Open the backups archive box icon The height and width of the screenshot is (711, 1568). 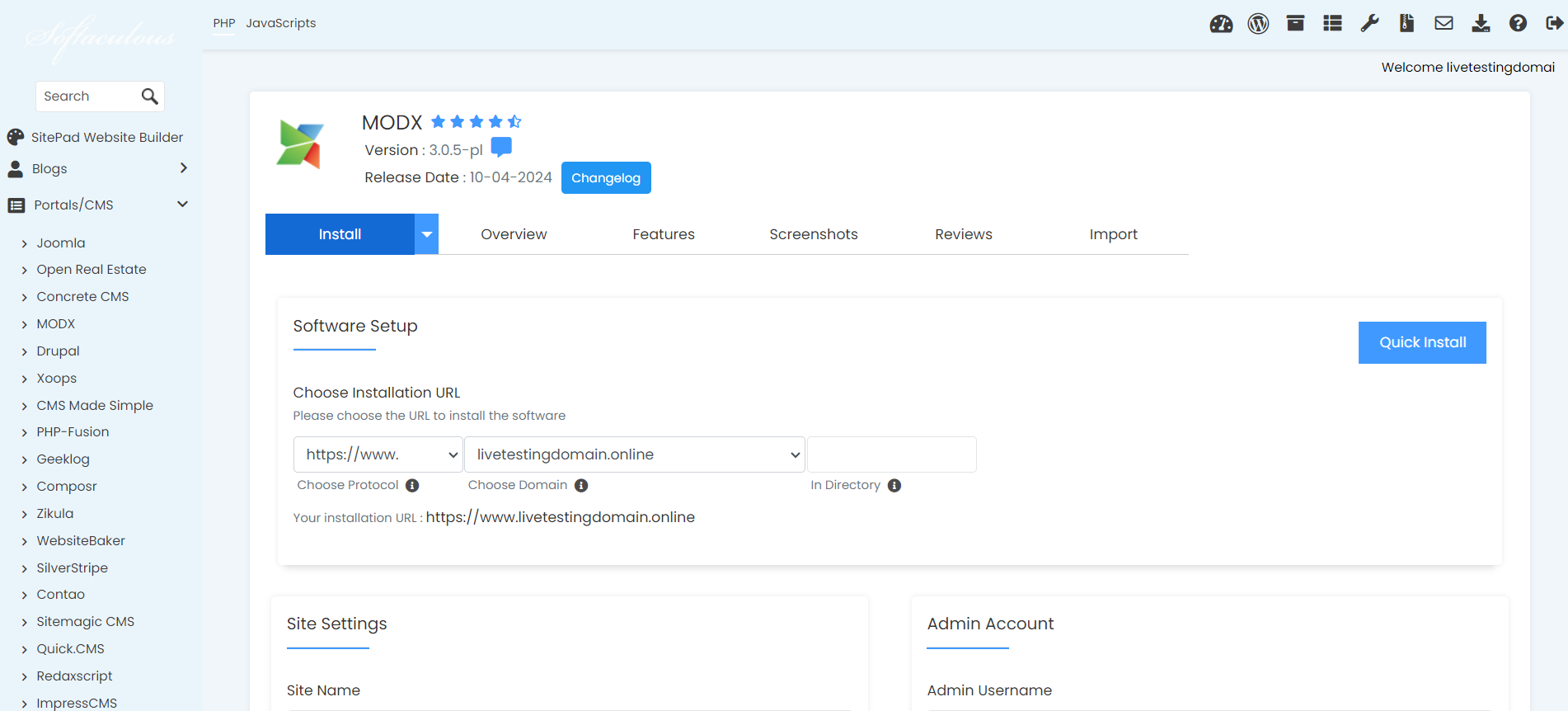1295,23
